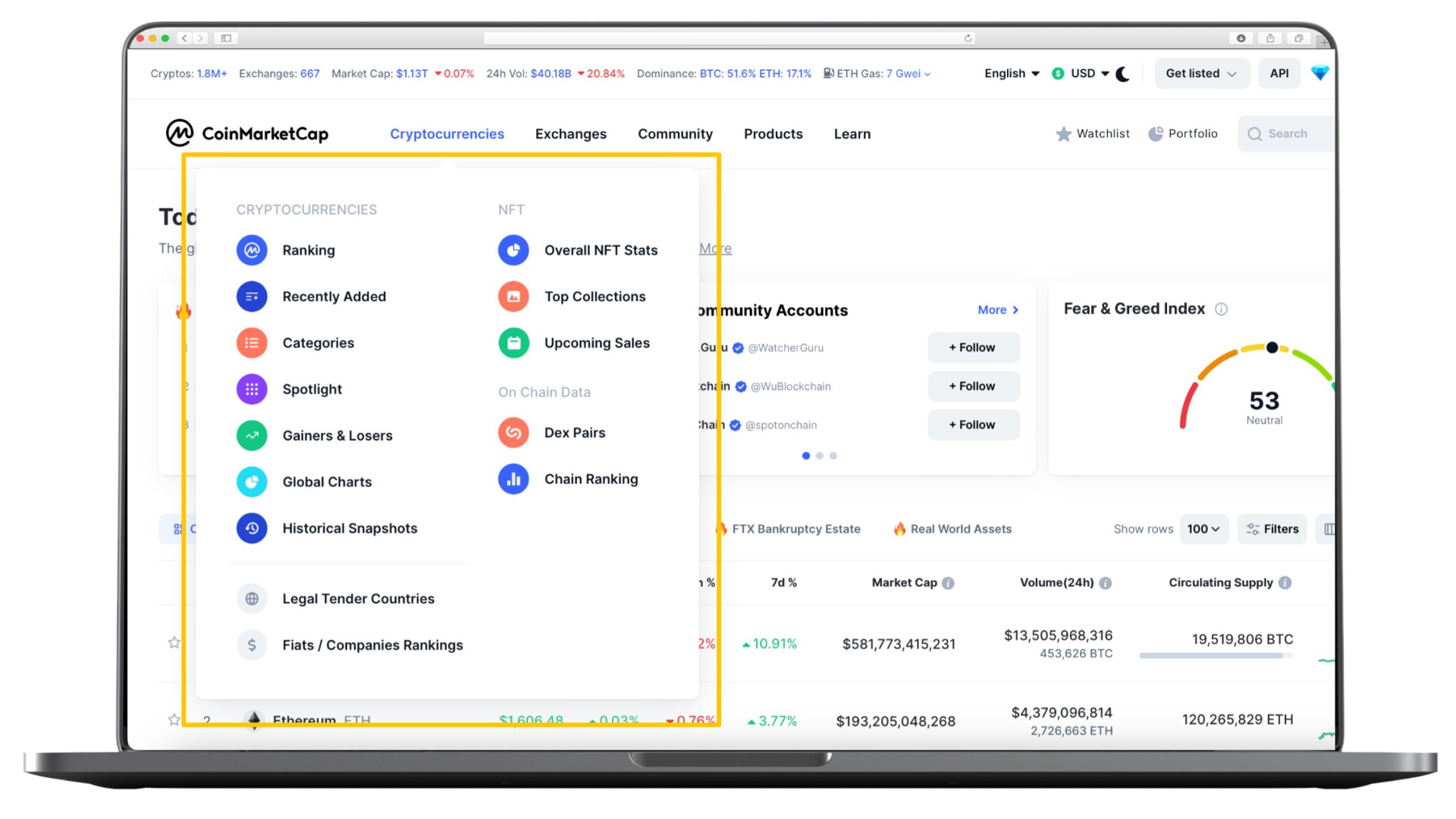Follow the @spotonchain account
The height and width of the screenshot is (819, 1456).
point(973,425)
